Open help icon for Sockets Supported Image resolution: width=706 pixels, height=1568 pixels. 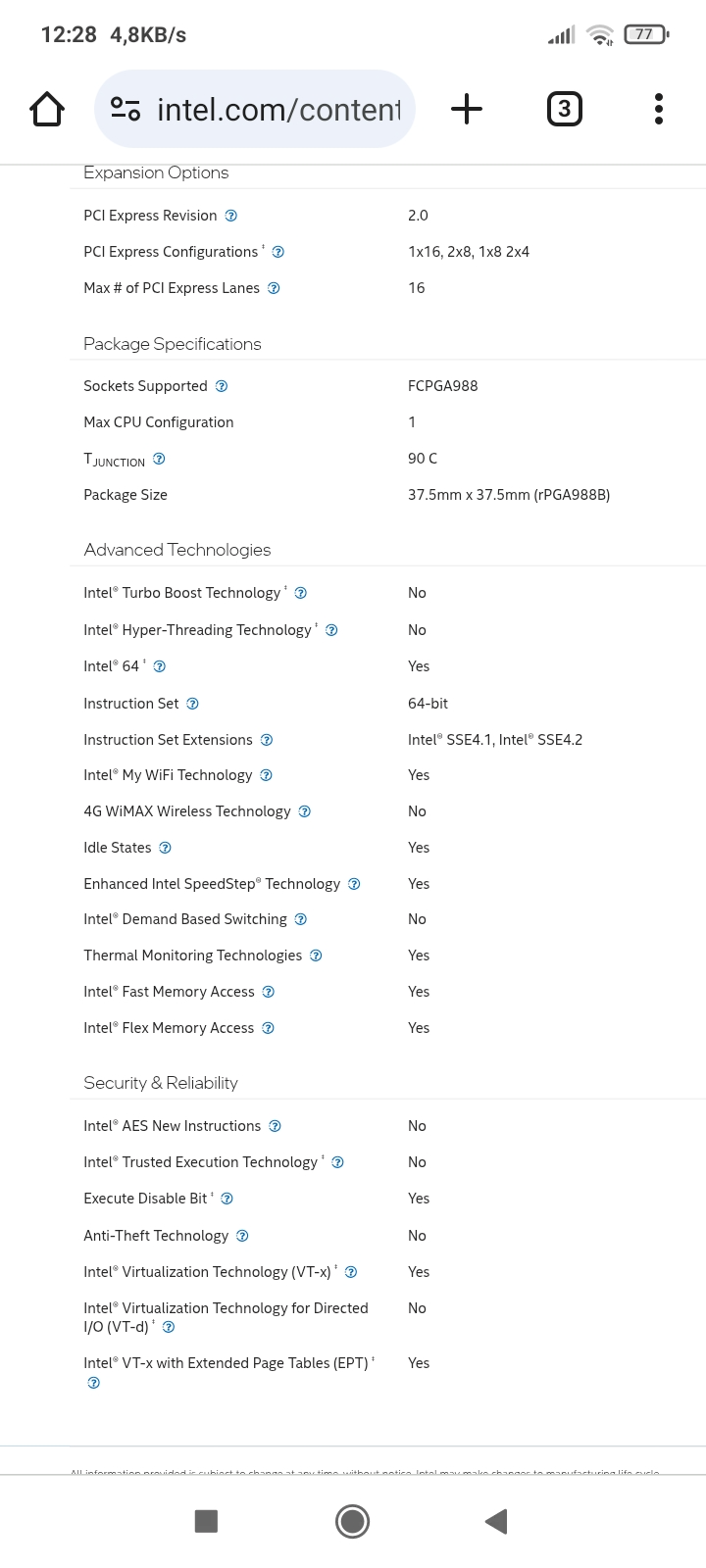pos(222,386)
